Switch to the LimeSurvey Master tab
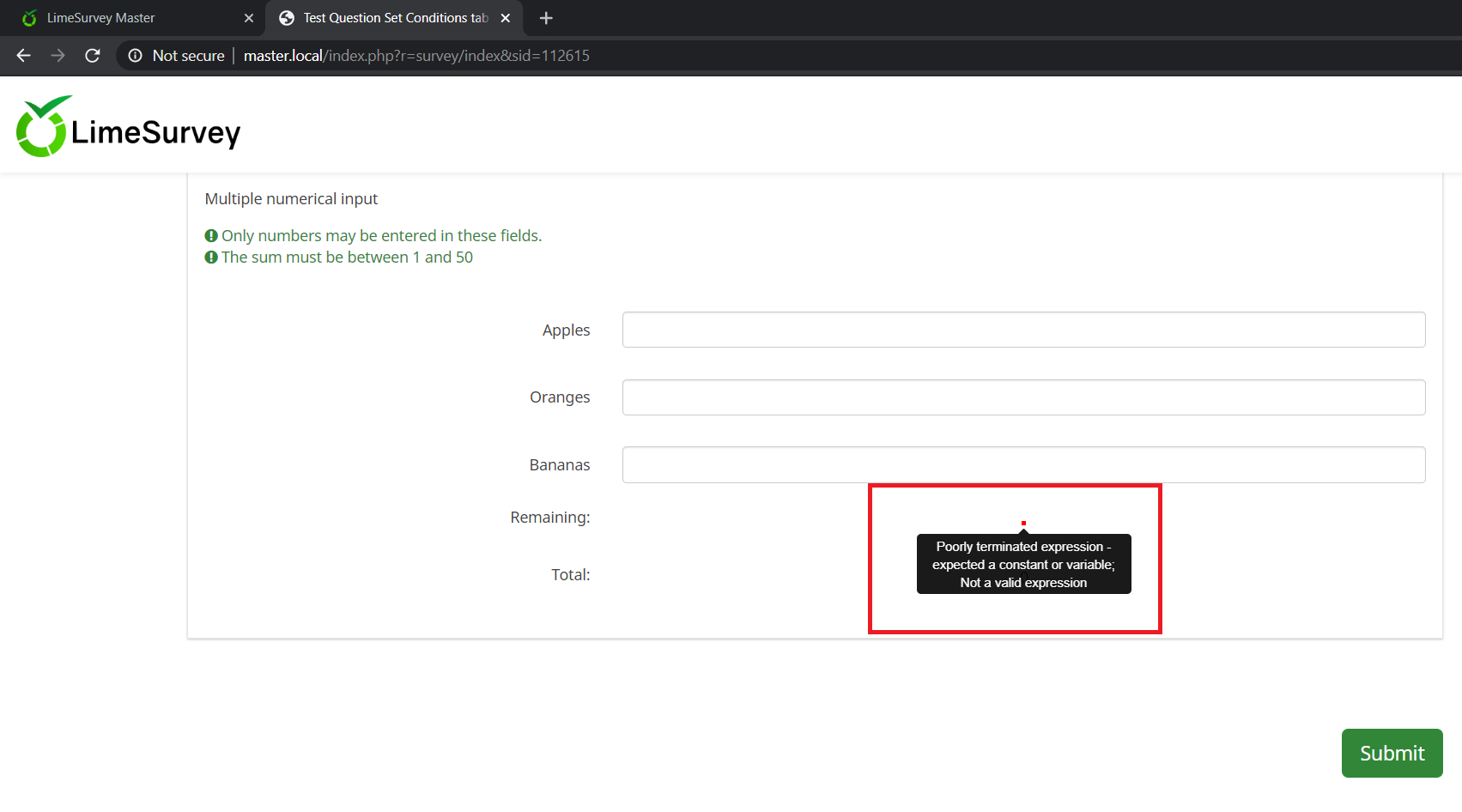Image resolution: width=1462 pixels, height=812 pixels. coord(100,18)
